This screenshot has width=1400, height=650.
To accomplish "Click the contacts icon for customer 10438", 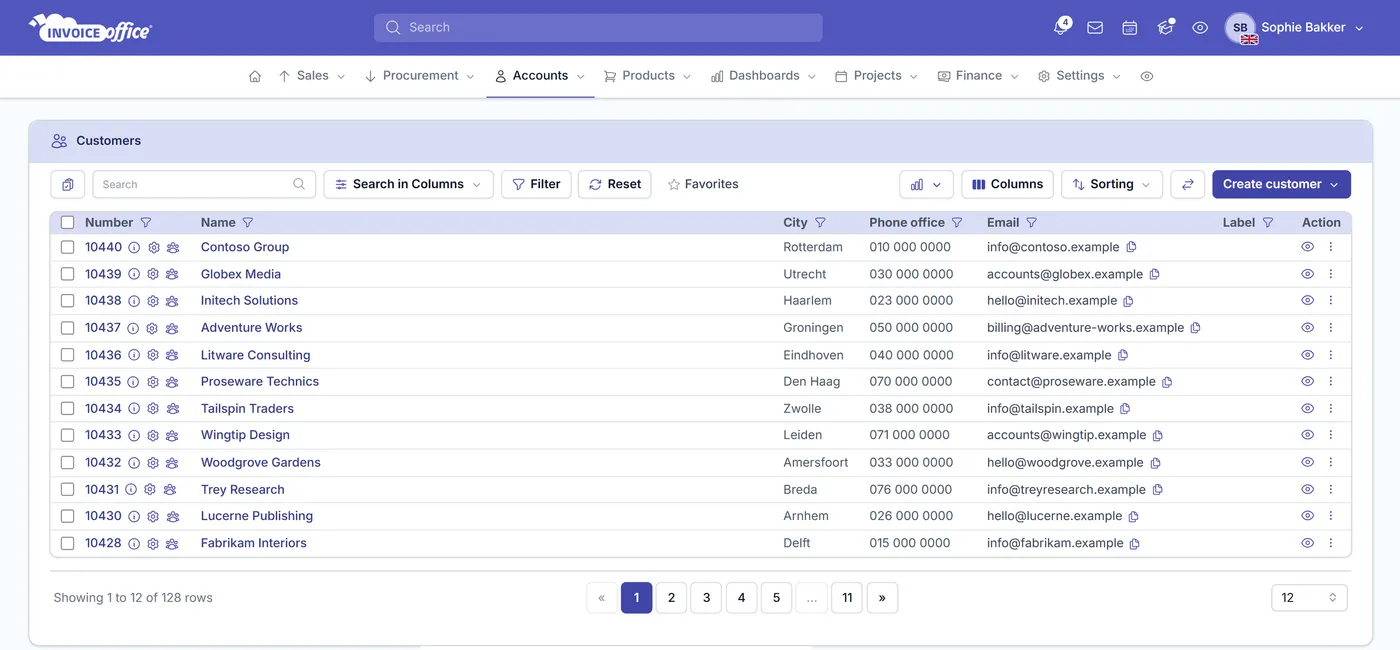I will click(172, 301).
